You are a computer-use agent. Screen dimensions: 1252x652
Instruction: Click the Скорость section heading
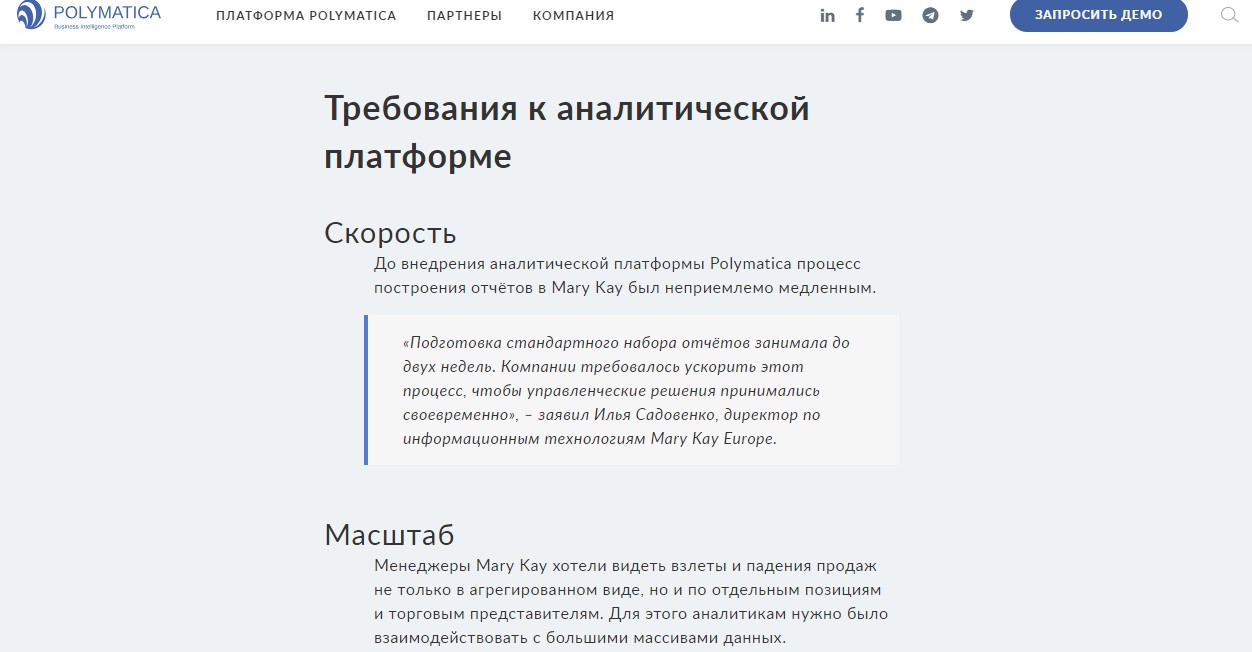(x=390, y=232)
